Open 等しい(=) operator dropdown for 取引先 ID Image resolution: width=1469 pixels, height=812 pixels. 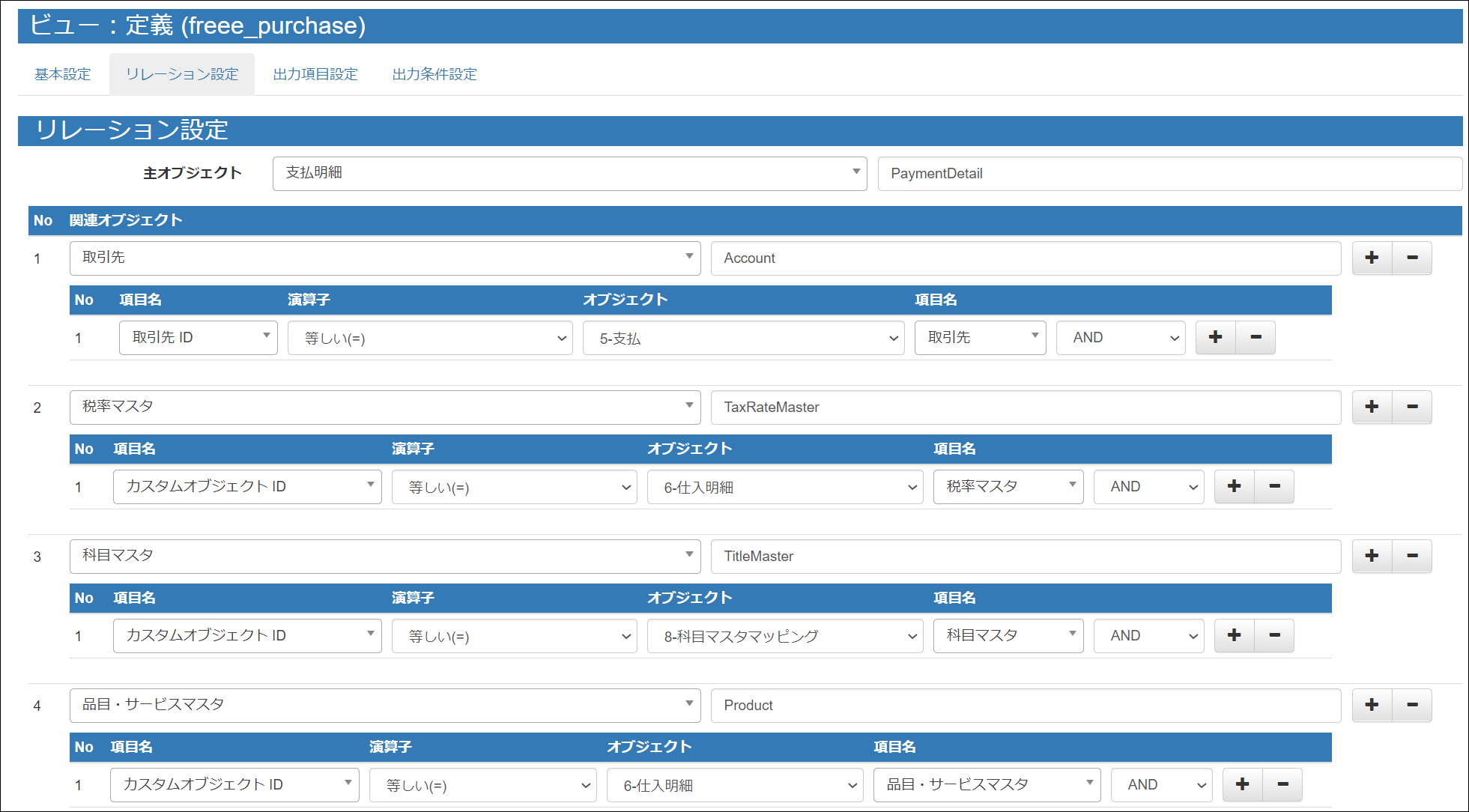[x=430, y=338]
